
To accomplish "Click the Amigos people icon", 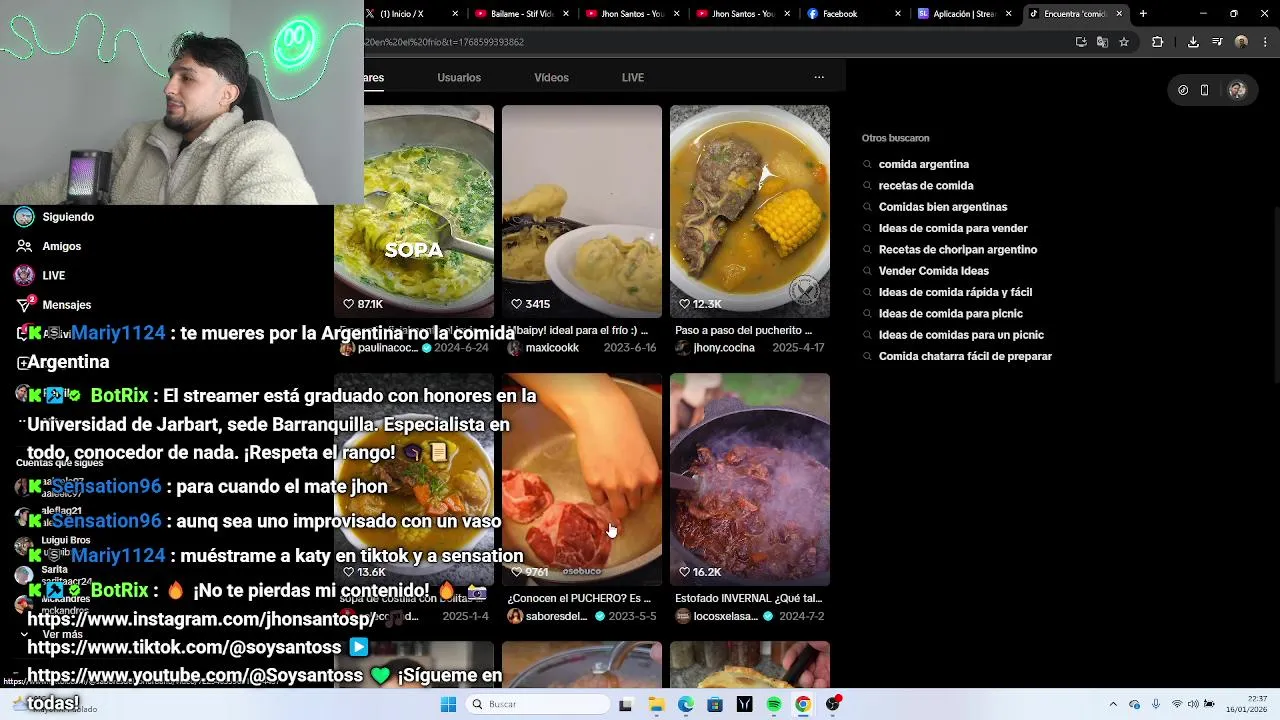I will coord(24,246).
